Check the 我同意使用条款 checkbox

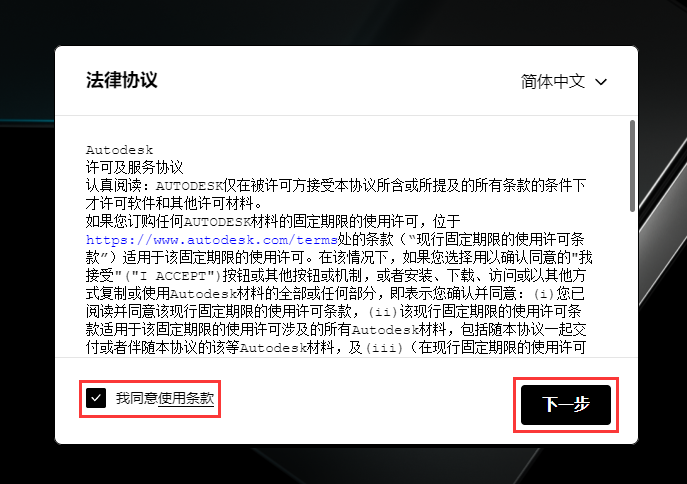96,398
